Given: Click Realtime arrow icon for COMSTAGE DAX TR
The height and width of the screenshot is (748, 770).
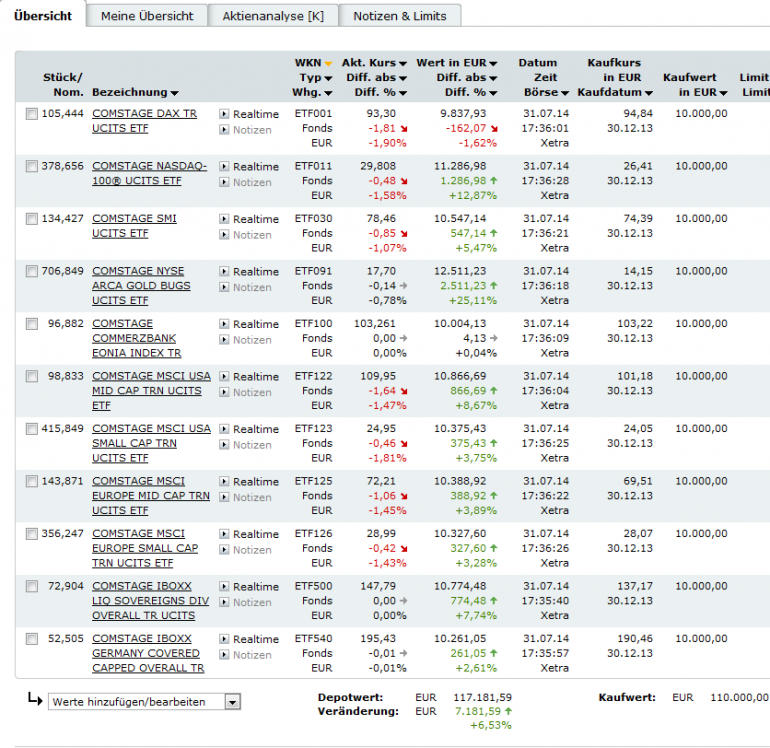Looking at the screenshot, I should click(x=224, y=114).
